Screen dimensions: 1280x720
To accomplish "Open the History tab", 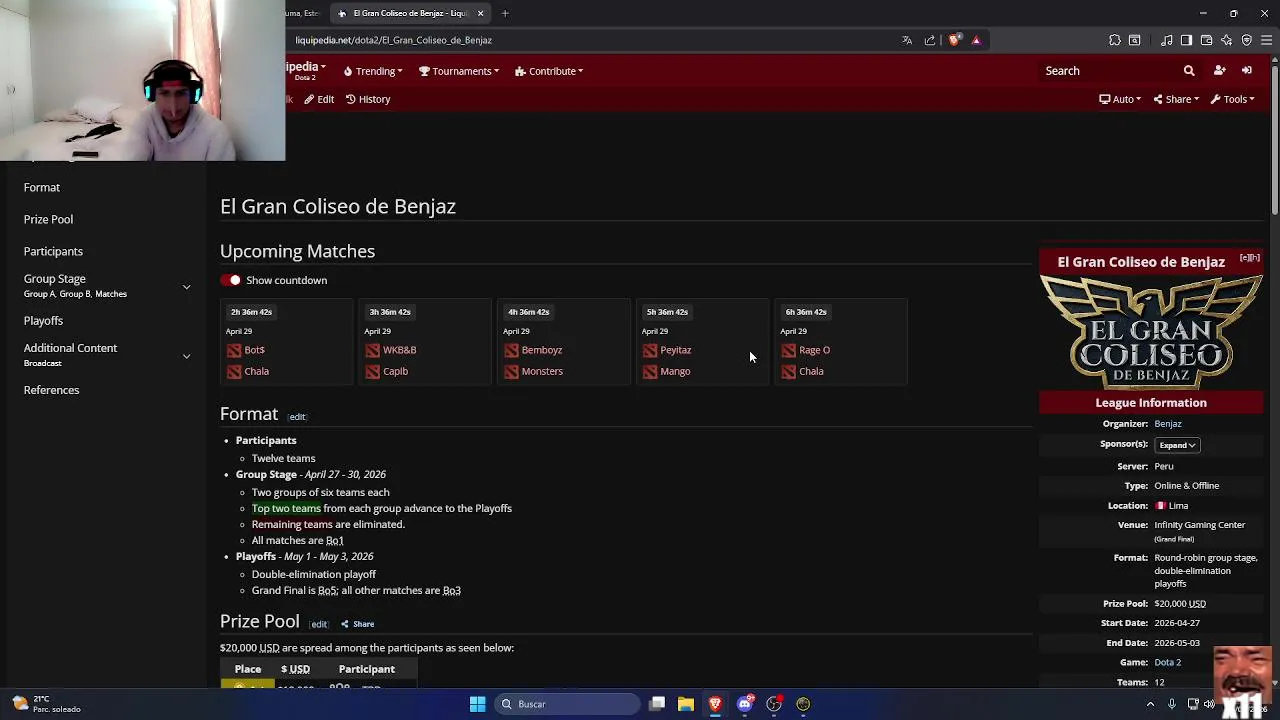I will (x=368, y=99).
